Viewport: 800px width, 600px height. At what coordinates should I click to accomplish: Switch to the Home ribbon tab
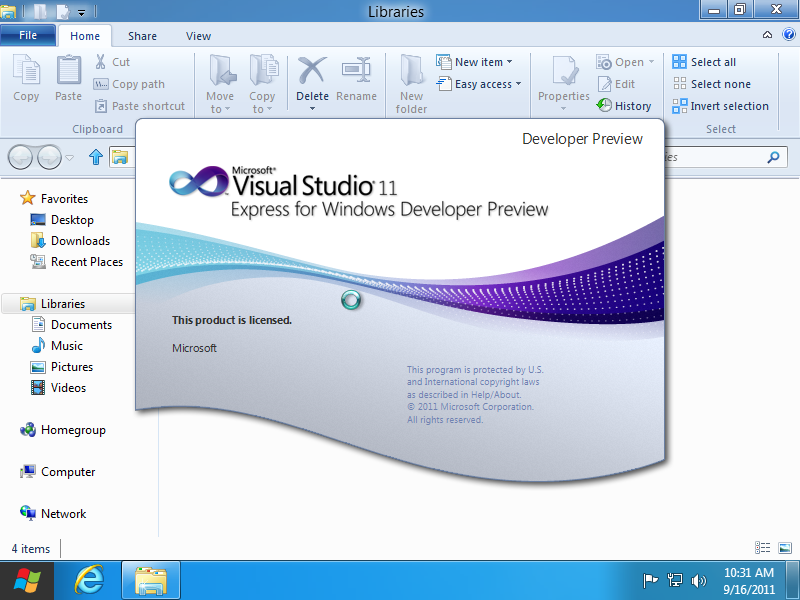(x=85, y=36)
